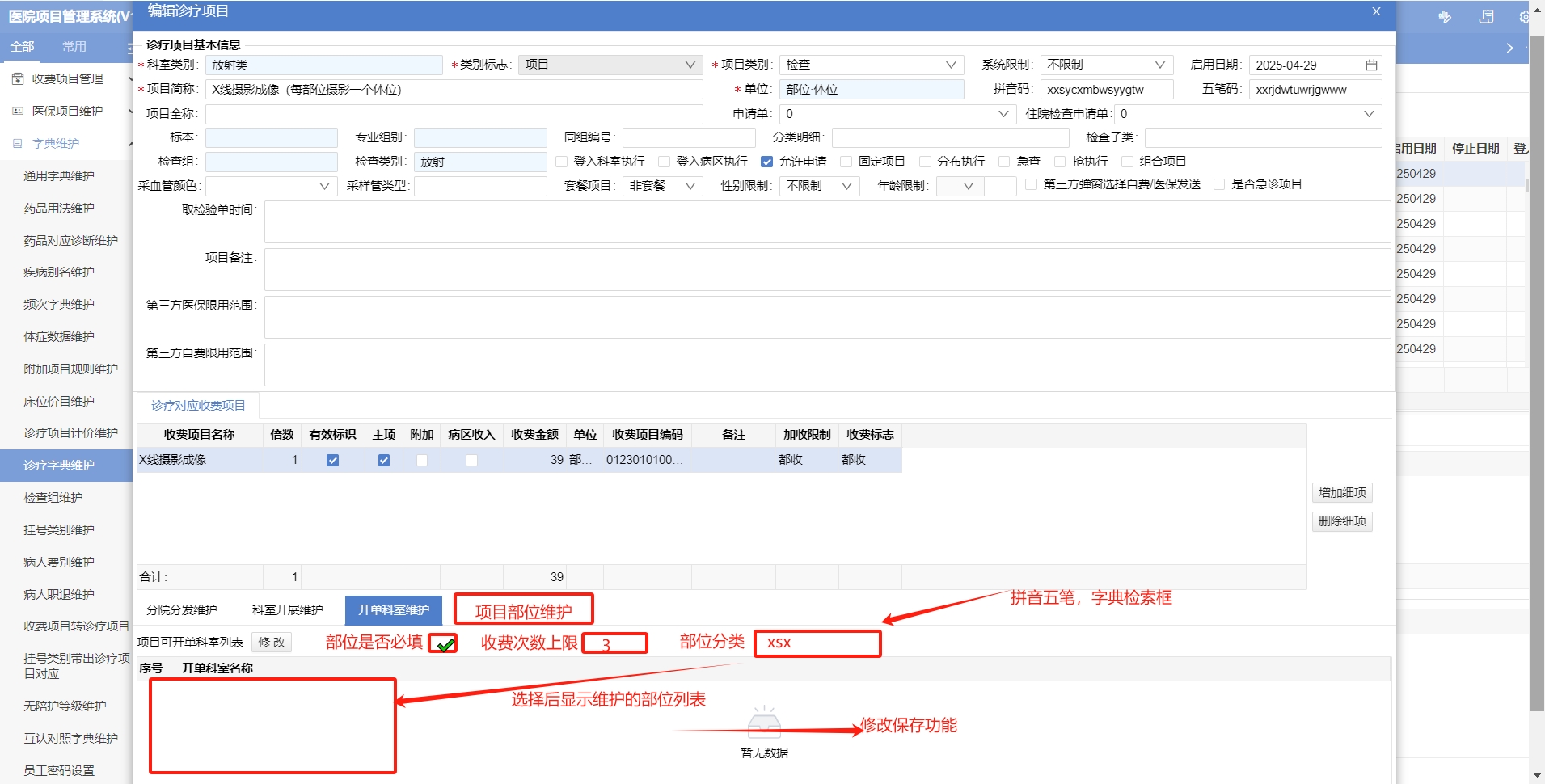Screen dimensions: 1545x784
Task: Uncheck the 允许申请 checkbox
Action: click(766, 162)
